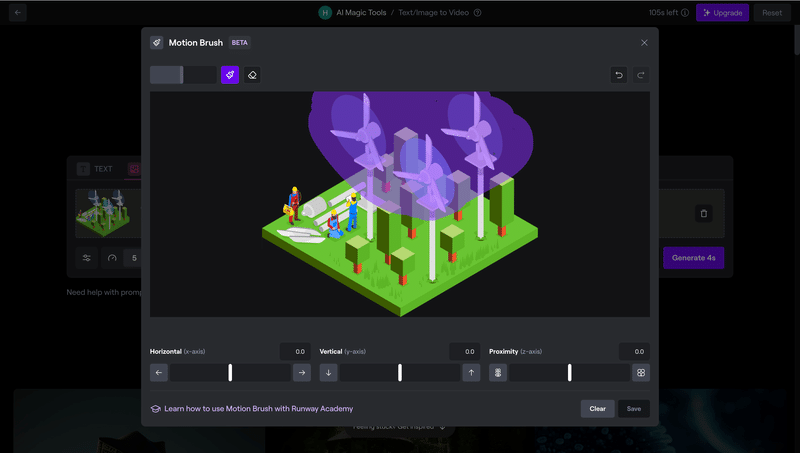
Task: Click the Upgrade button
Action: point(722,13)
